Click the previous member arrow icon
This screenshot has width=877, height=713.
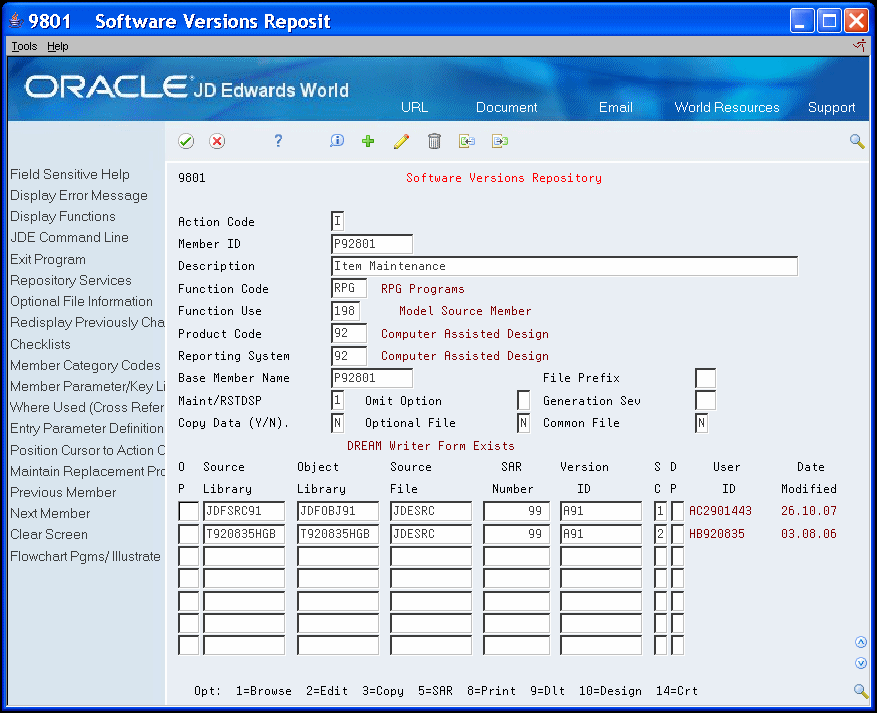tap(466, 141)
